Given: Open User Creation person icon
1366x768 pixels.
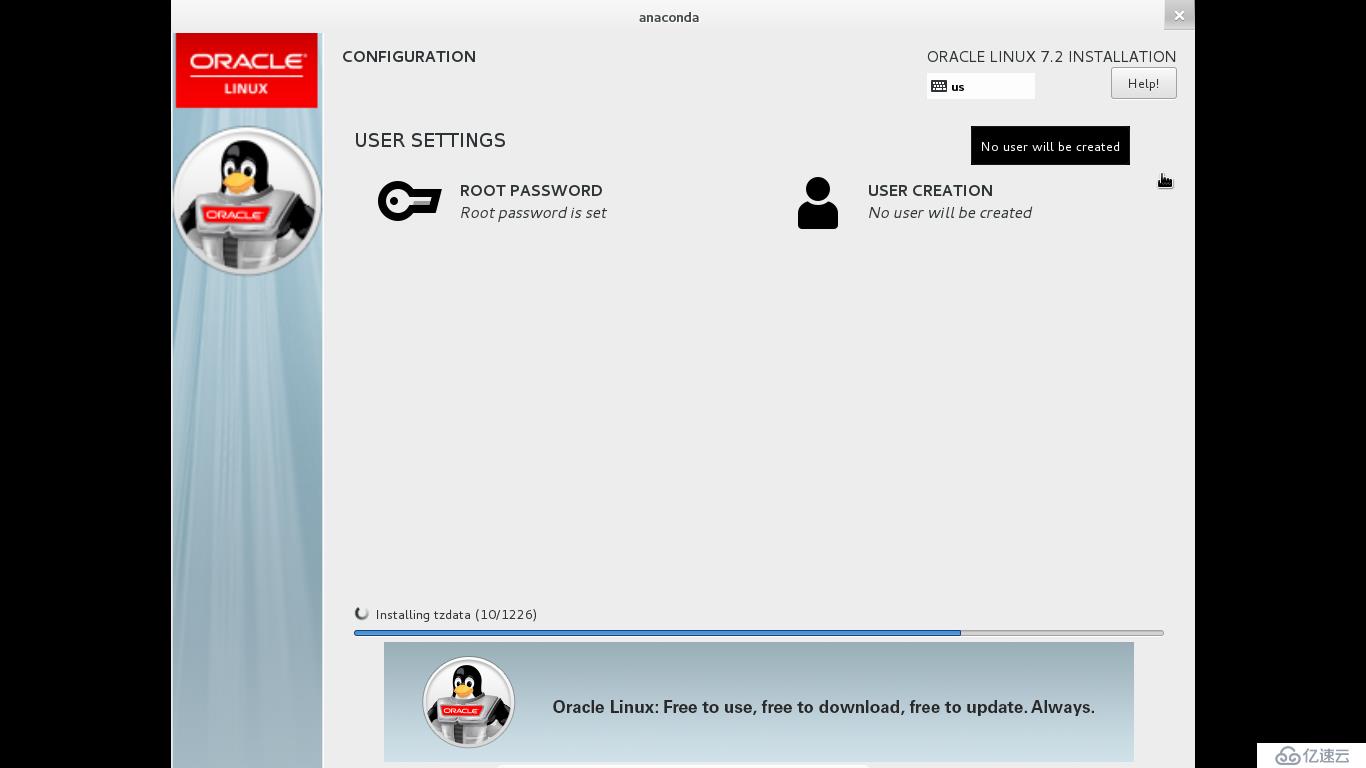Looking at the screenshot, I should 818,203.
